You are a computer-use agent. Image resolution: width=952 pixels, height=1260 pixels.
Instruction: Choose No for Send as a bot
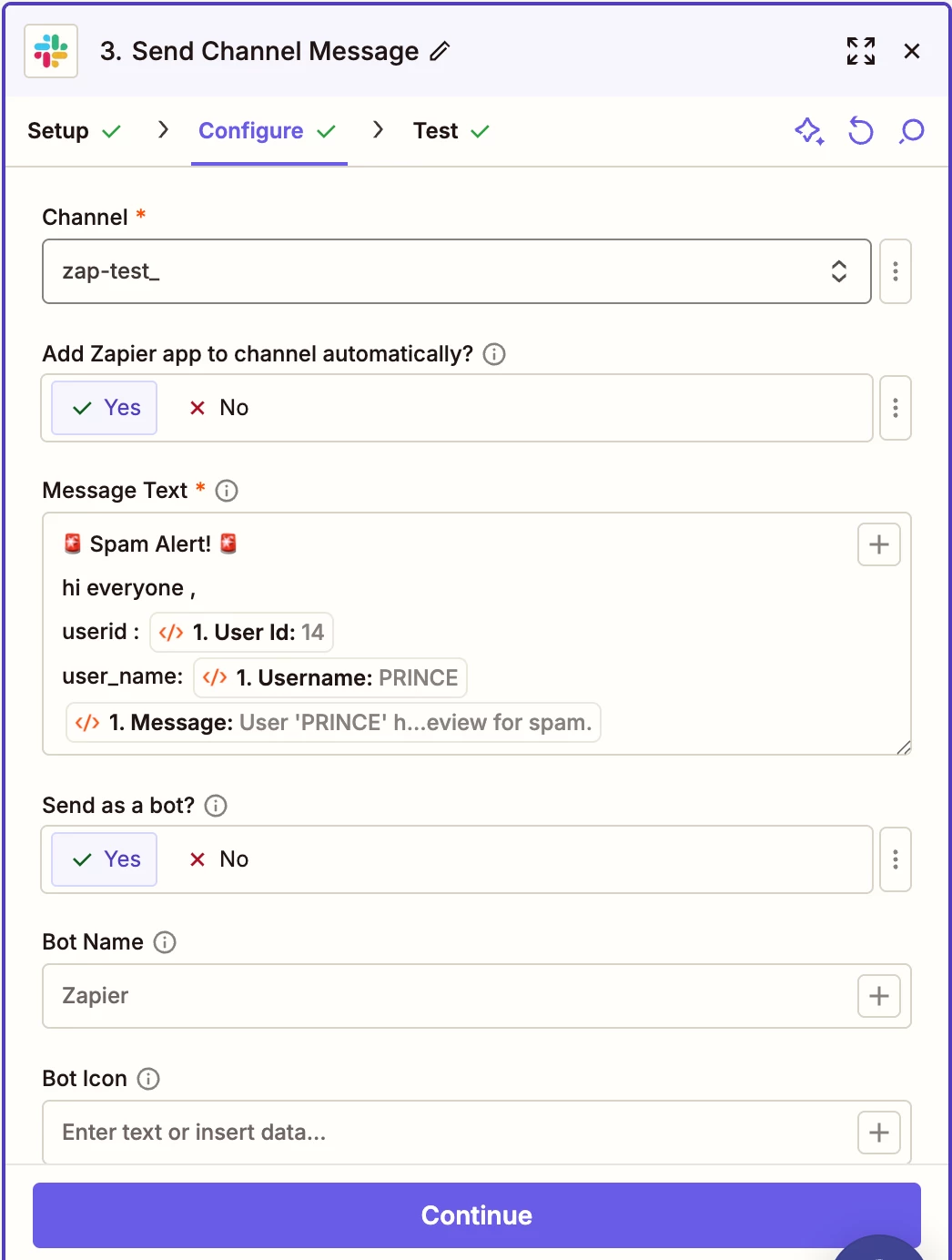click(219, 859)
